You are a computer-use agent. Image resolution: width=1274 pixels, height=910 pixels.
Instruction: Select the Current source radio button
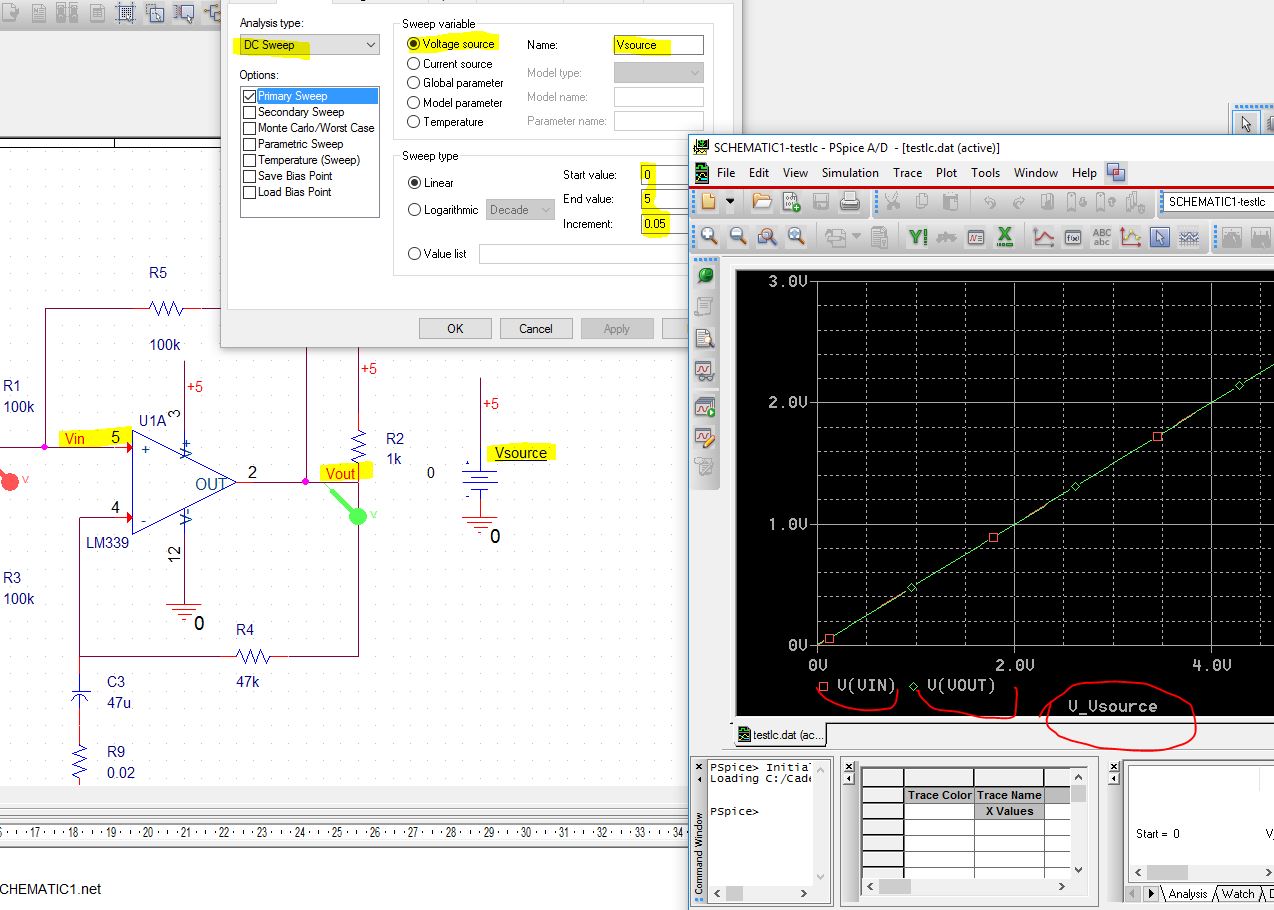tap(414, 64)
